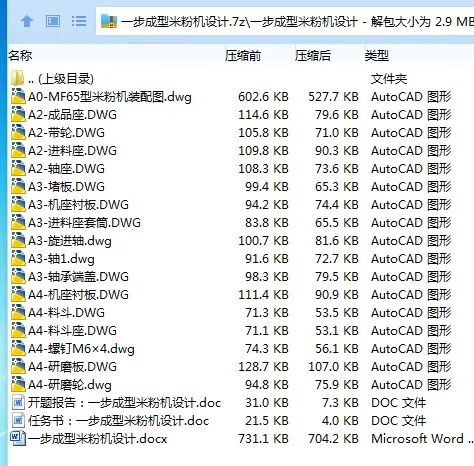Select file A4-机座衬板.DWG
This screenshot has height=466, width=474.
tap(78, 295)
